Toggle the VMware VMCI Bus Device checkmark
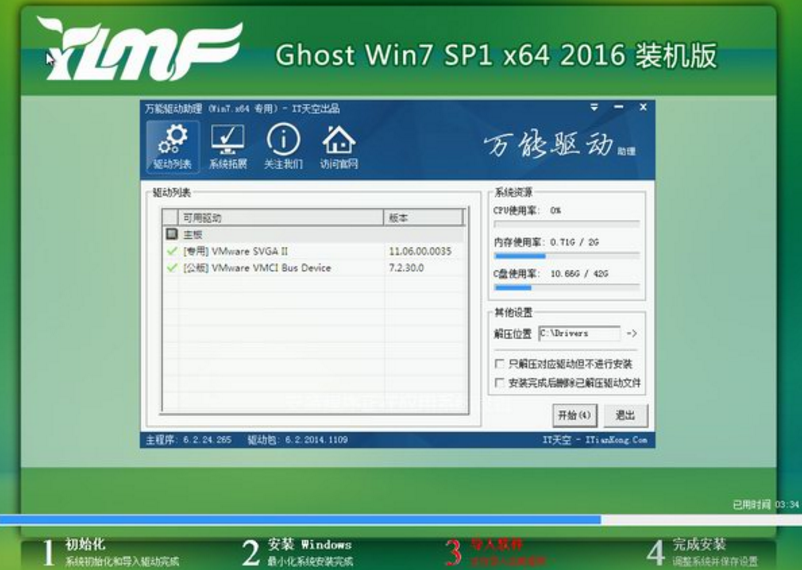The image size is (802, 570). point(172,268)
